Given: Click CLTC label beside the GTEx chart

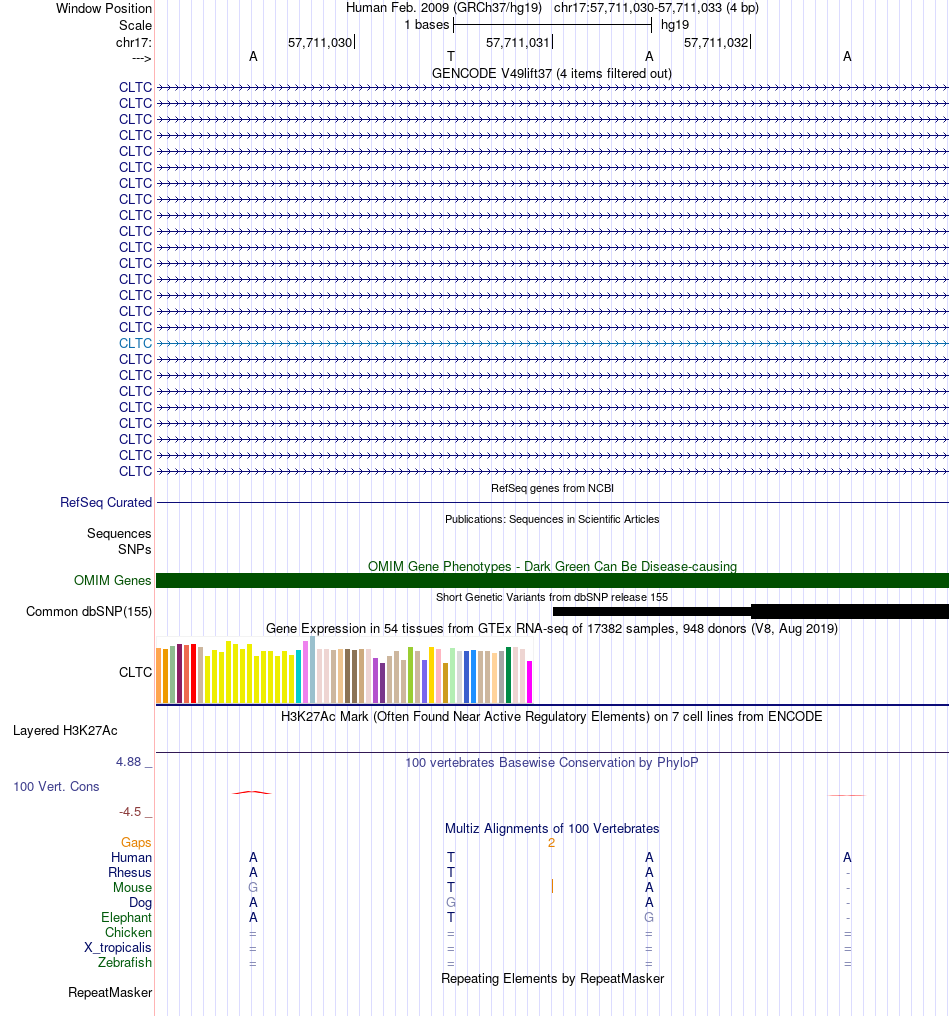Looking at the screenshot, I should pyautogui.click(x=135, y=672).
